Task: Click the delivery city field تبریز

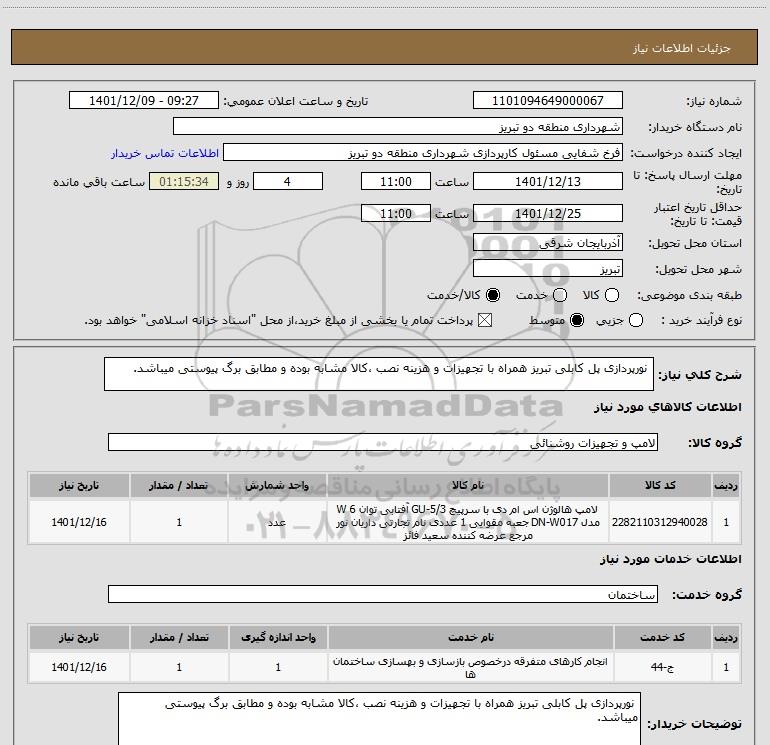Action: pyautogui.click(x=548, y=268)
